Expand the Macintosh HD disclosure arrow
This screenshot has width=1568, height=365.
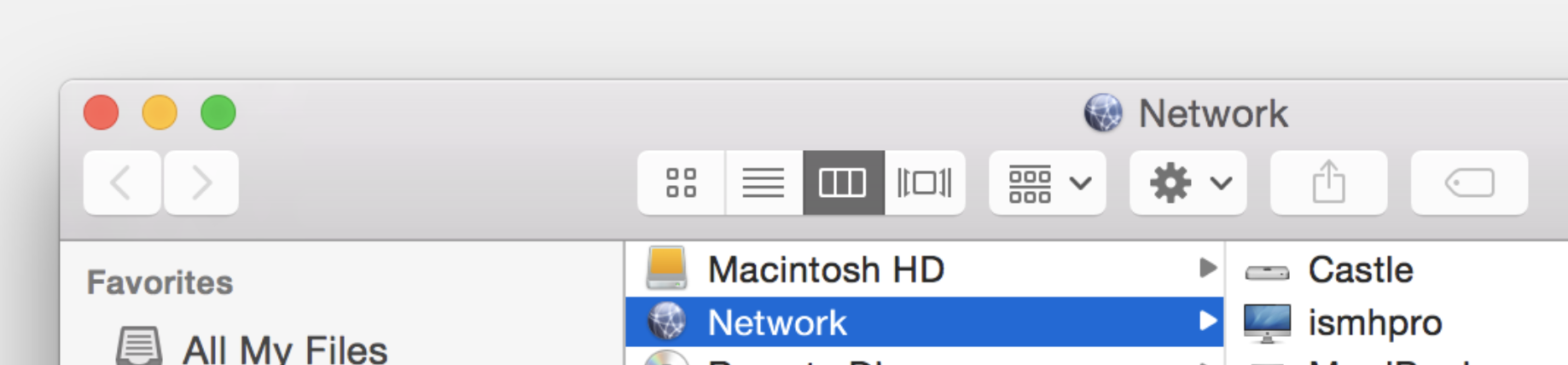pyautogui.click(x=1207, y=269)
